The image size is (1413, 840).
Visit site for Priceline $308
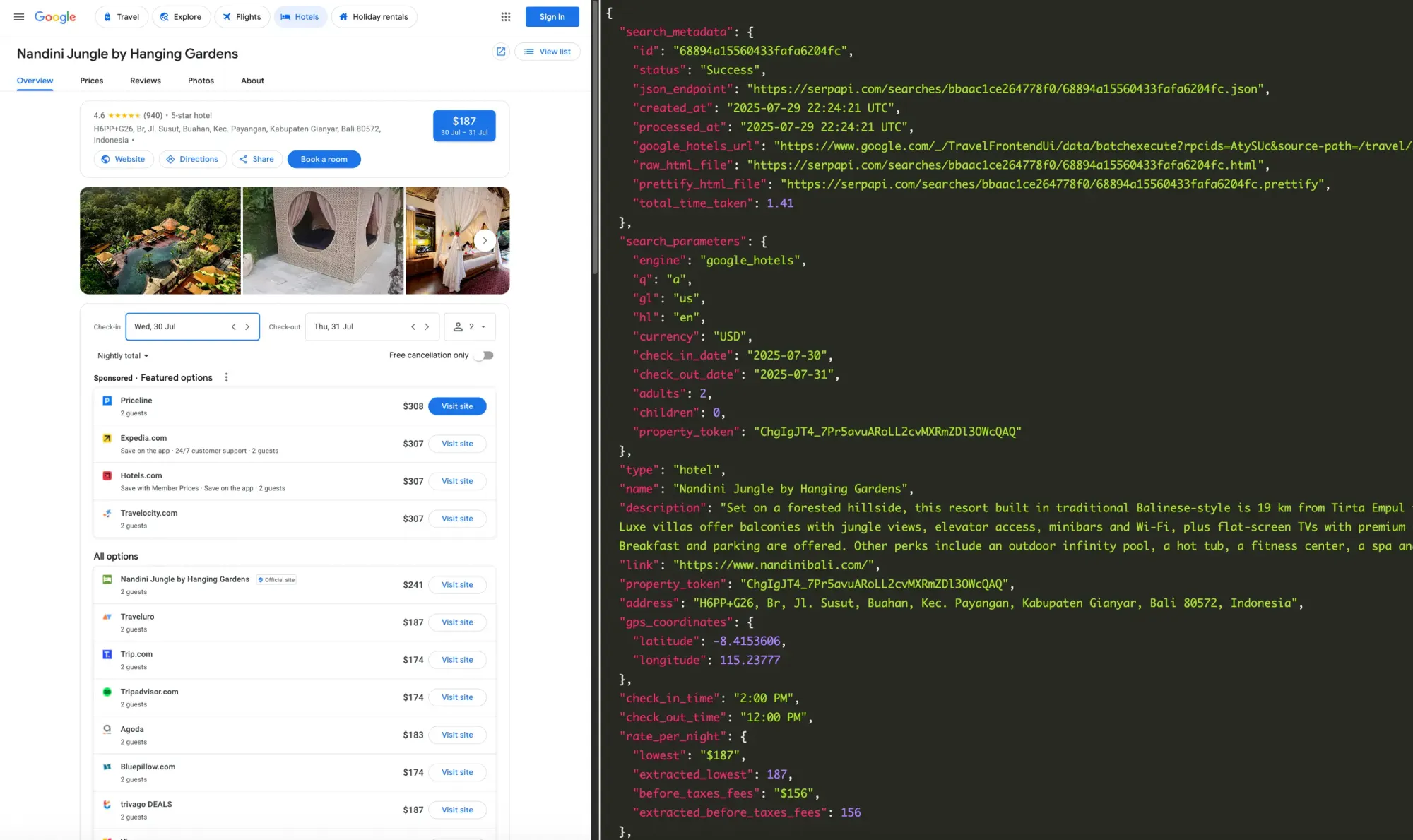click(x=457, y=406)
